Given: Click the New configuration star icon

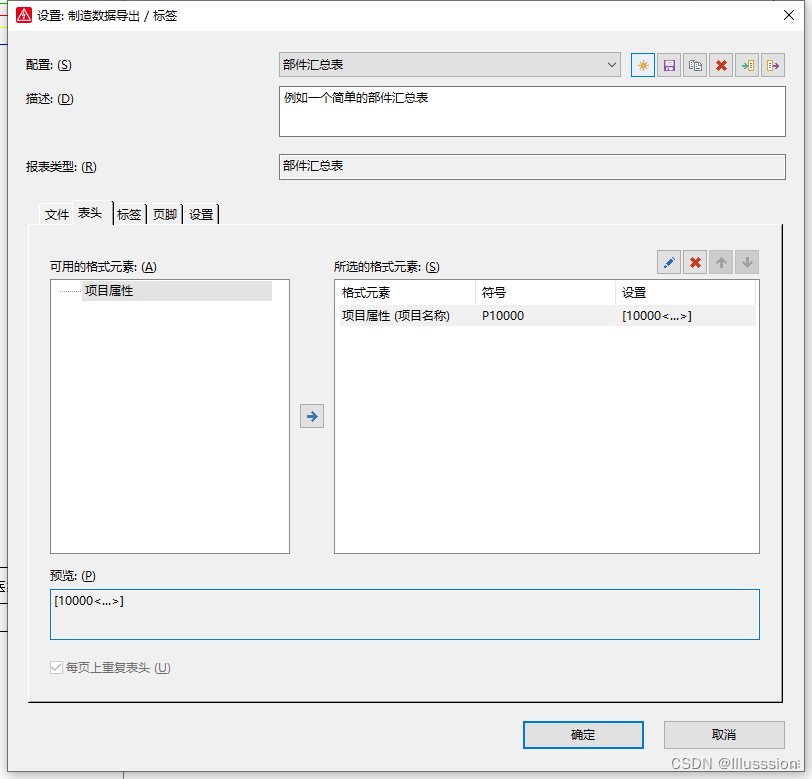Looking at the screenshot, I should [x=643, y=65].
